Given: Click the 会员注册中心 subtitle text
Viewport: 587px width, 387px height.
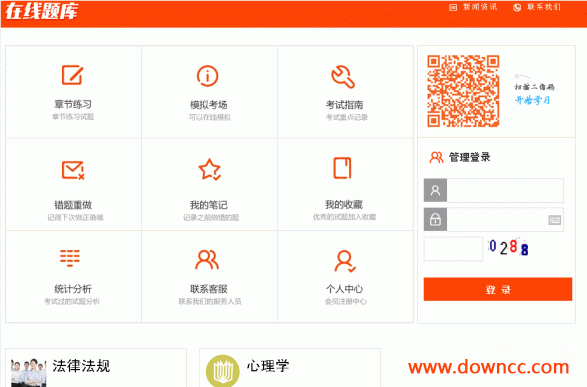Looking at the screenshot, I should click(x=346, y=302).
